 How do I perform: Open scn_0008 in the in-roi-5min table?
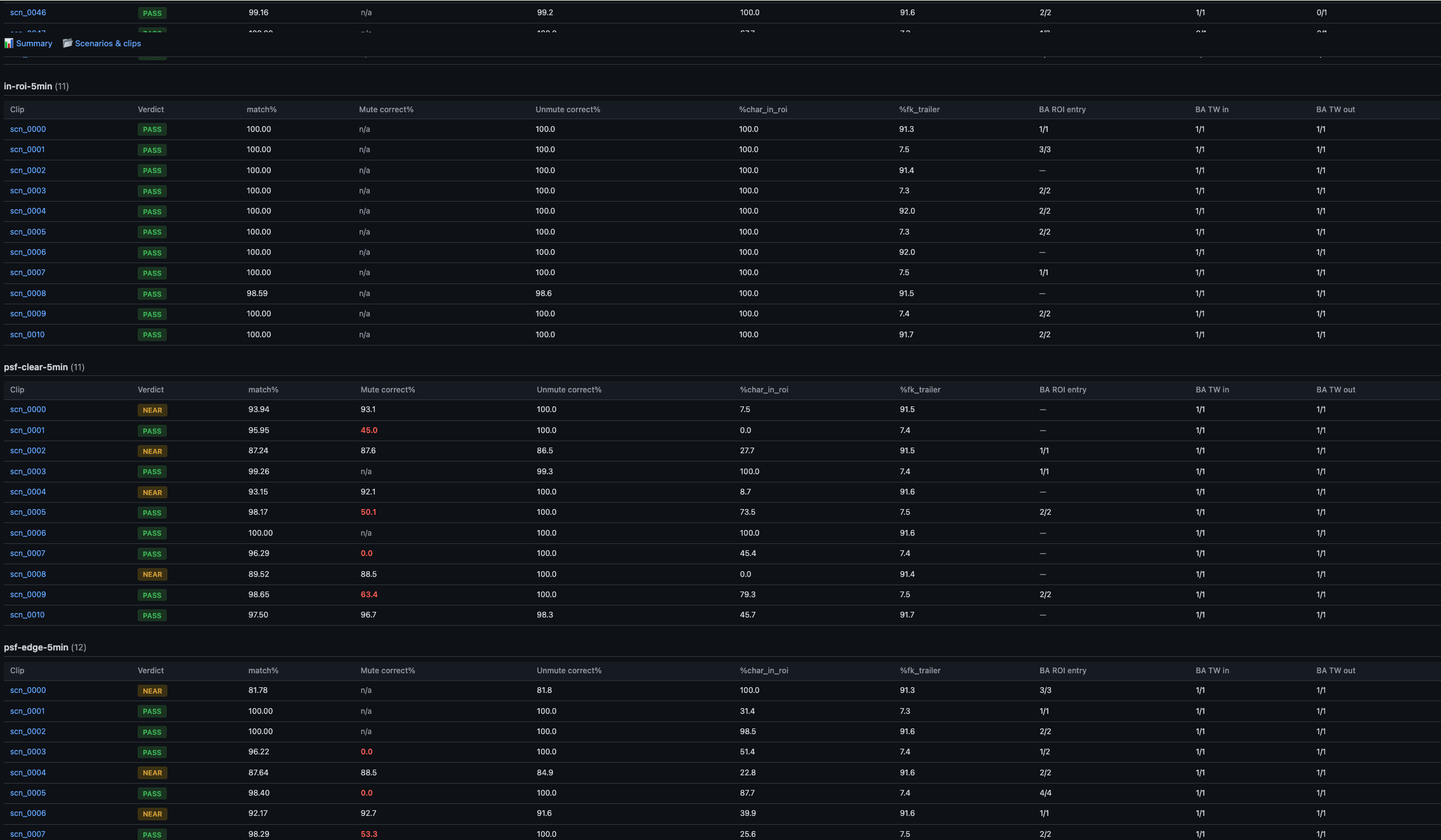[28, 294]
